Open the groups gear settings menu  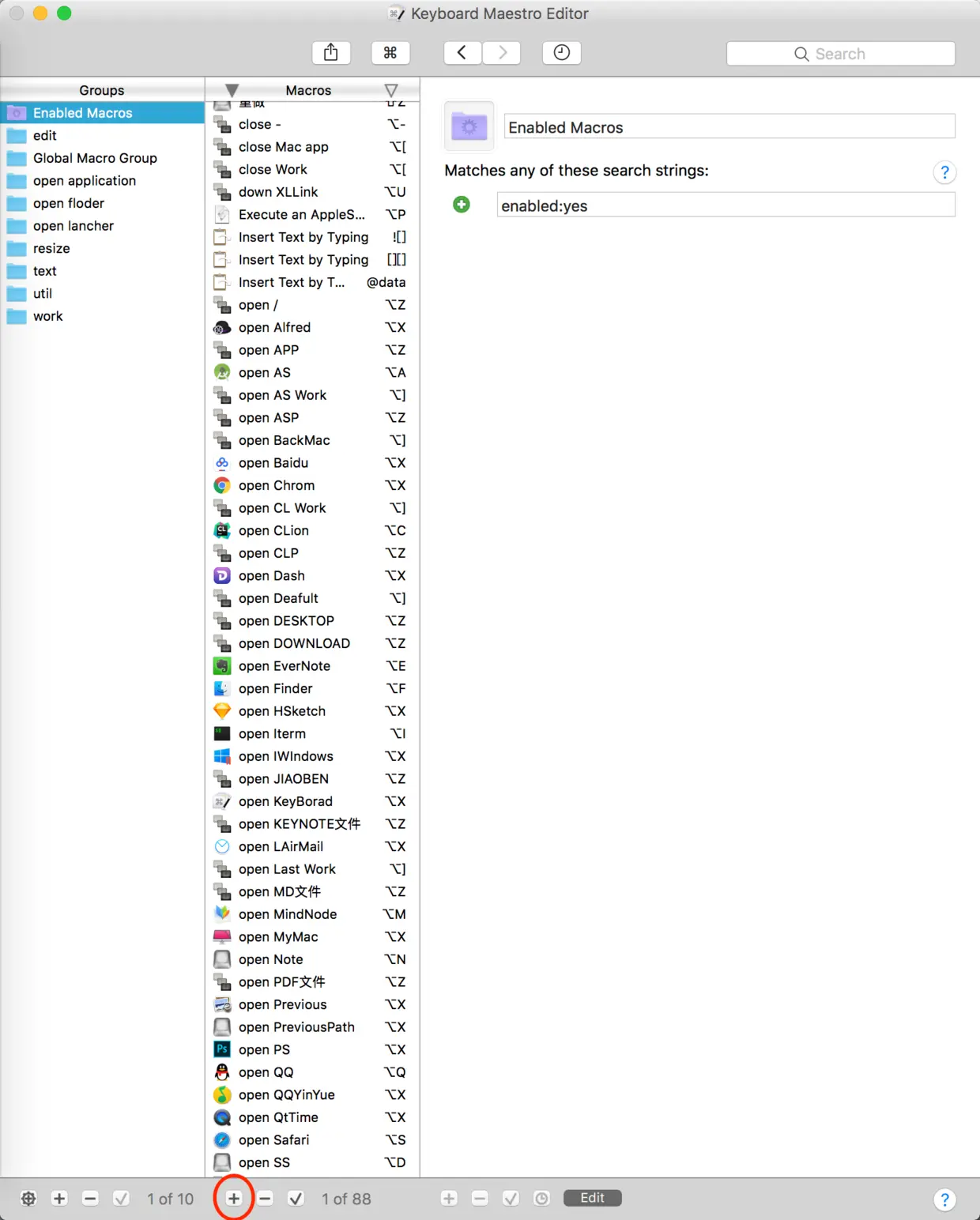click(x=28, y=1199)
